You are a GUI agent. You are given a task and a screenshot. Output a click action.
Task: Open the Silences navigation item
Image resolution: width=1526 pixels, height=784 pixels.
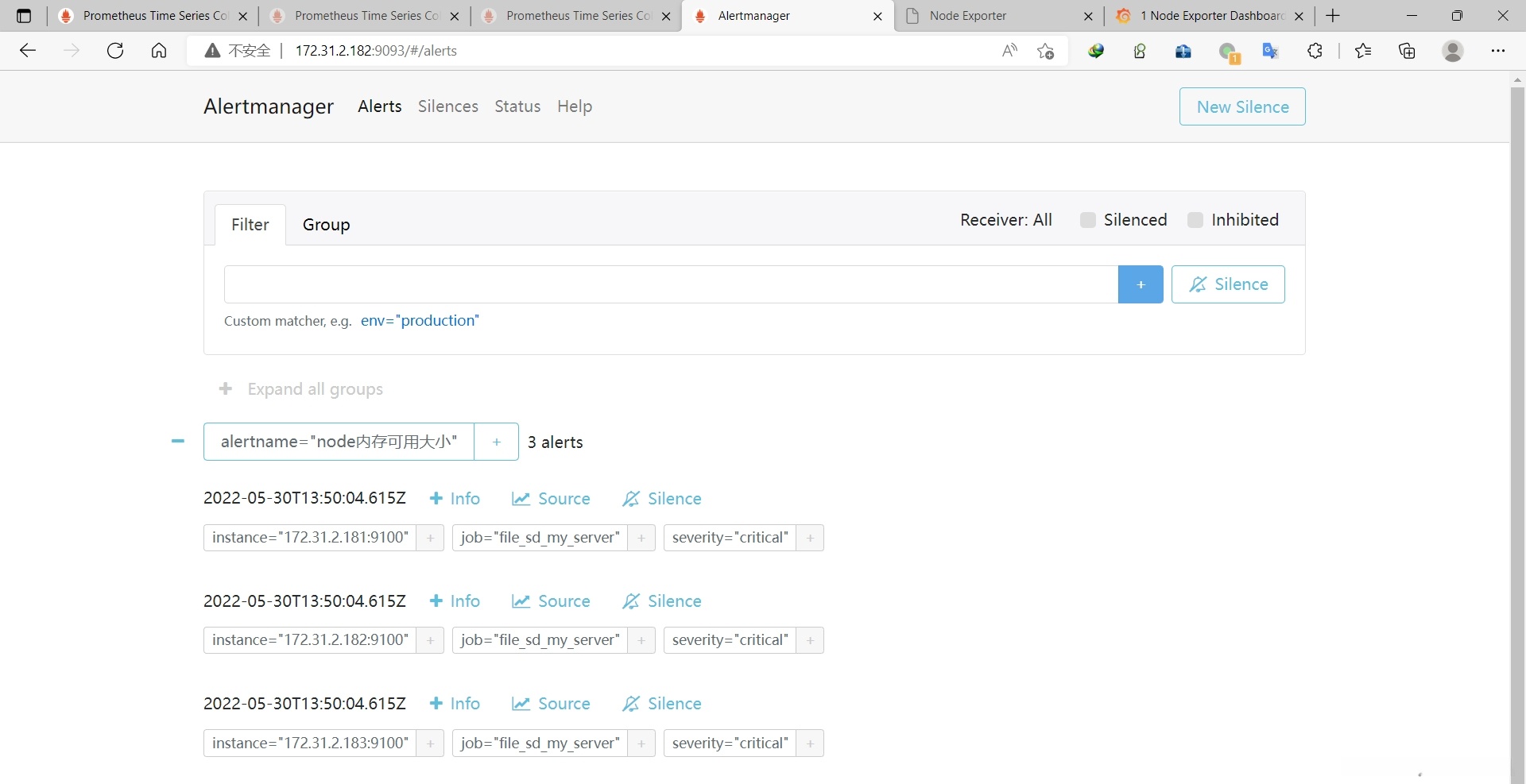[x=448, y=106]
